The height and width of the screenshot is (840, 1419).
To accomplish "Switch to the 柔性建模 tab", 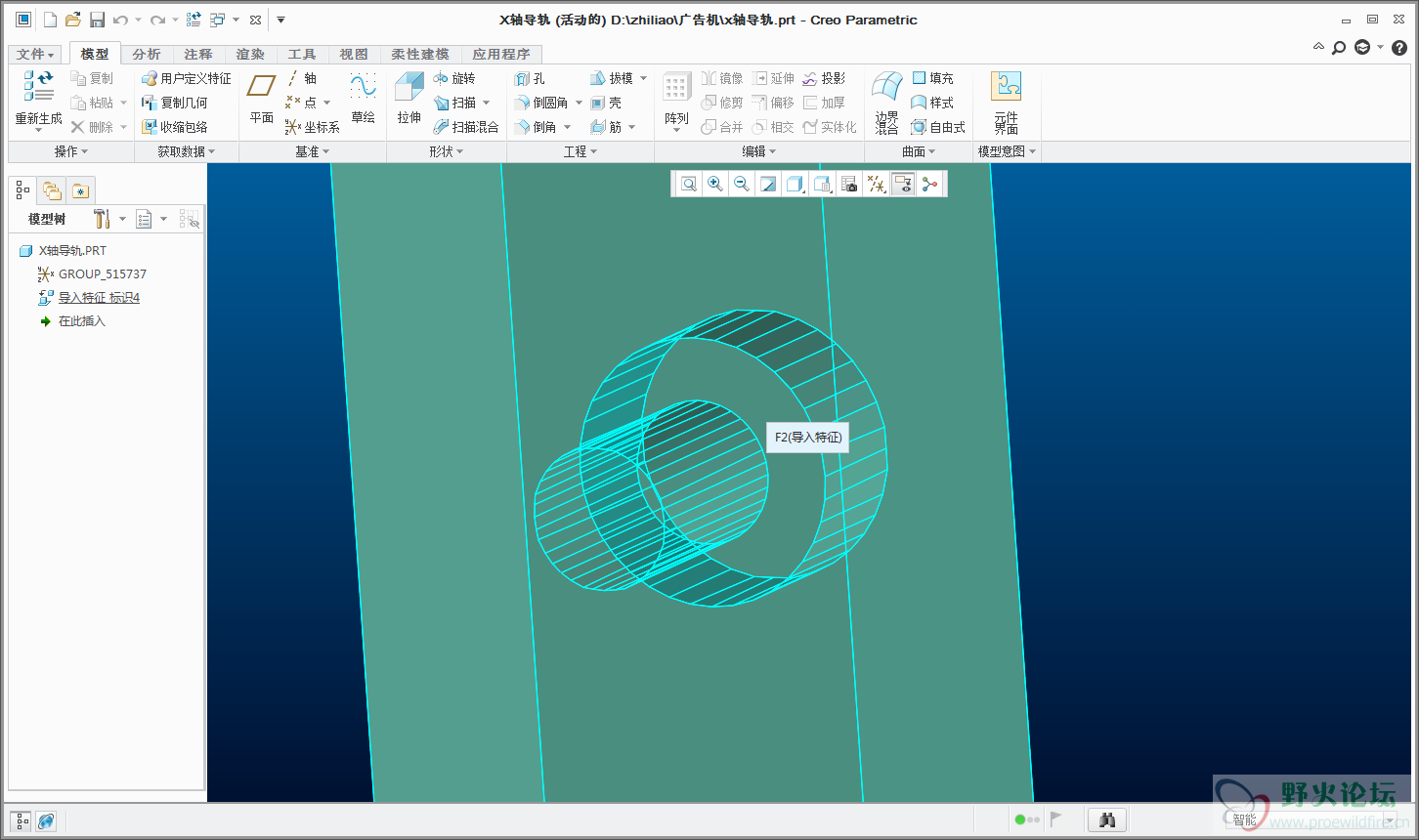I will 420,55.
